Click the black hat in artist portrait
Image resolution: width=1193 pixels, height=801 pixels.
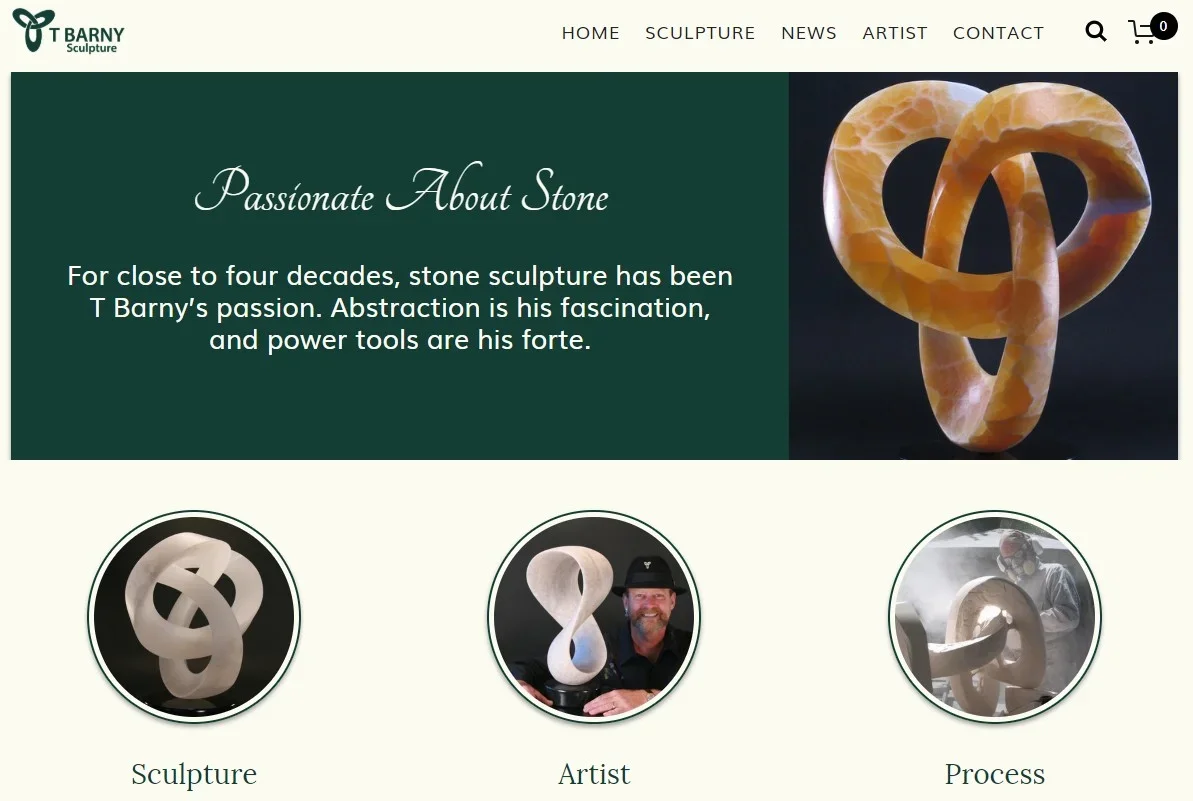point(648,575)
